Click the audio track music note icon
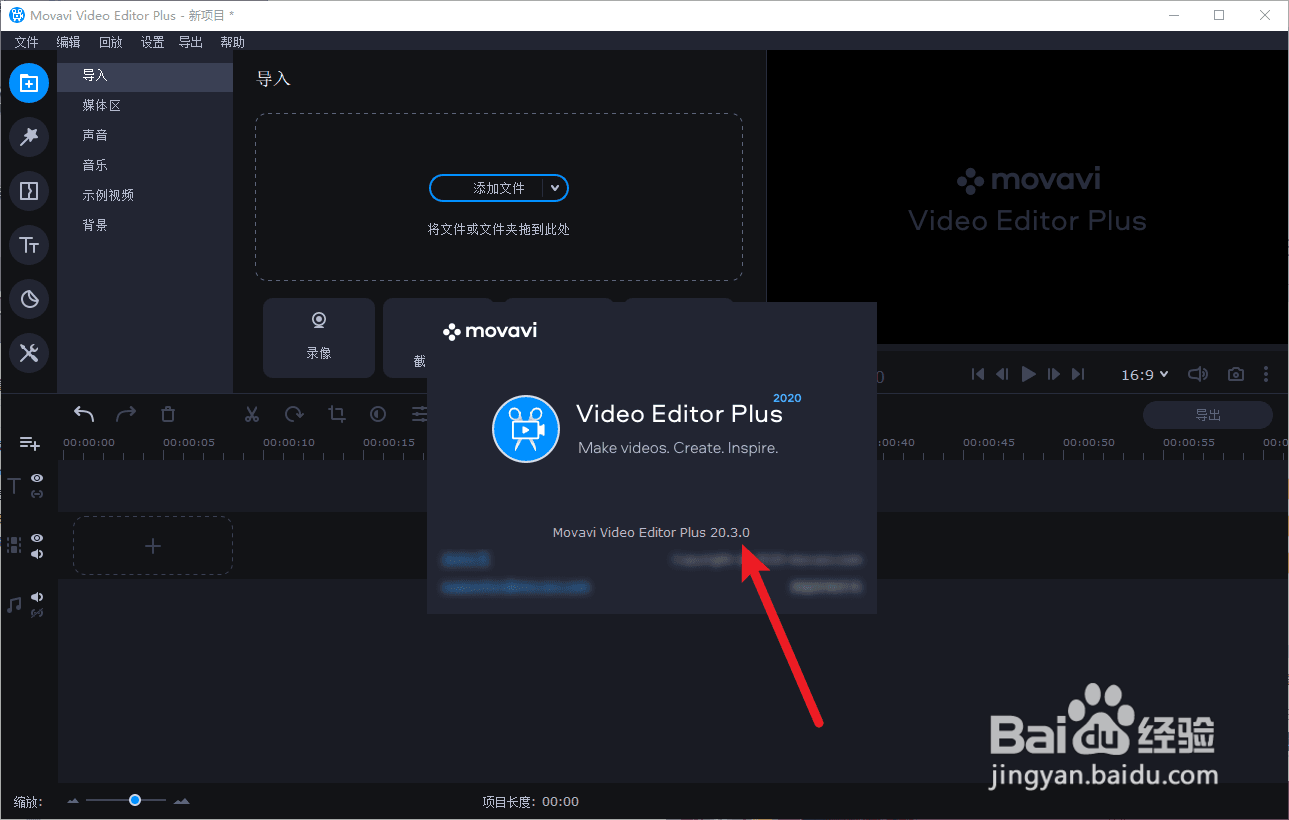The width and height of the screenshot is (1289, 820). click(14, 605)
